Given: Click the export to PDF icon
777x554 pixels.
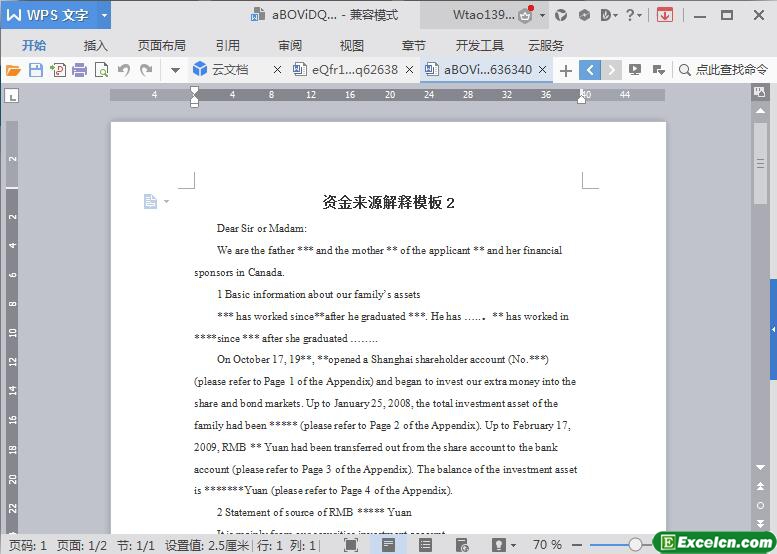Looking at the screenshot, I should (x=58, y=70).
